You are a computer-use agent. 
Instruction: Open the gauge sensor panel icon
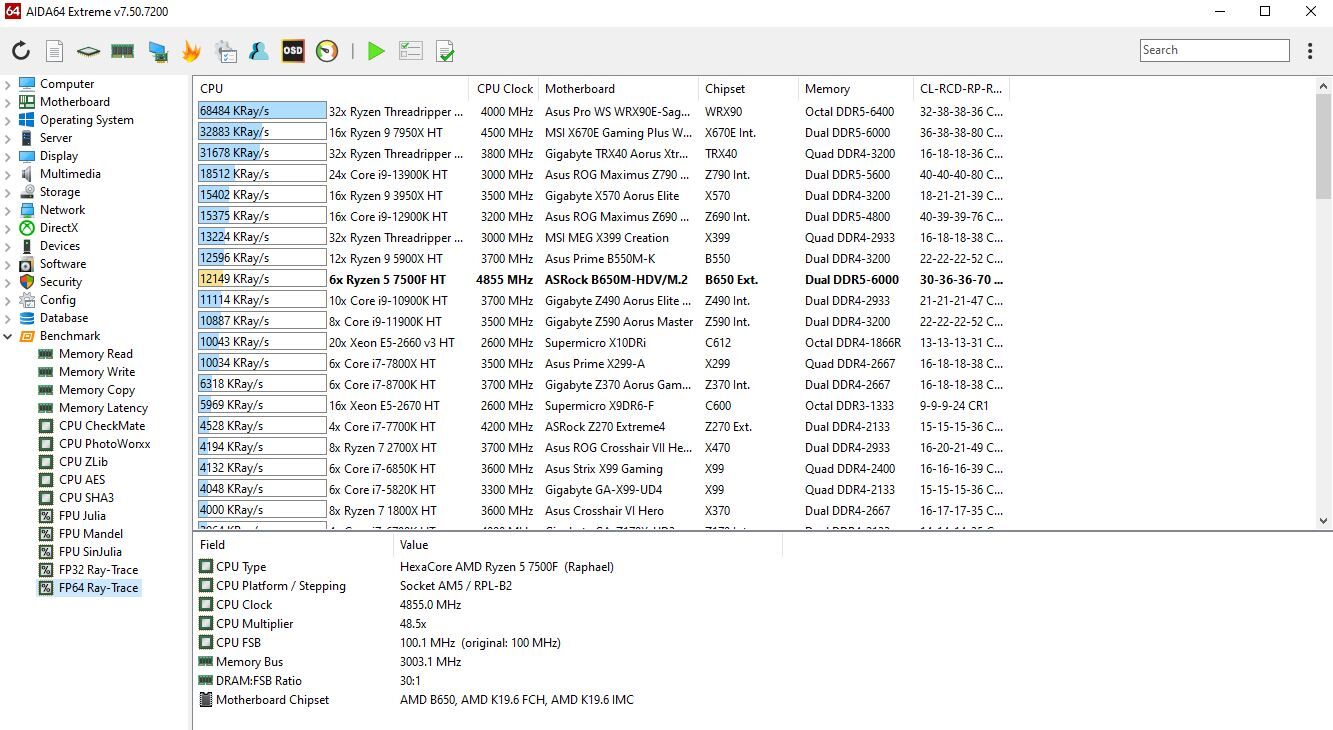[327, 51]
